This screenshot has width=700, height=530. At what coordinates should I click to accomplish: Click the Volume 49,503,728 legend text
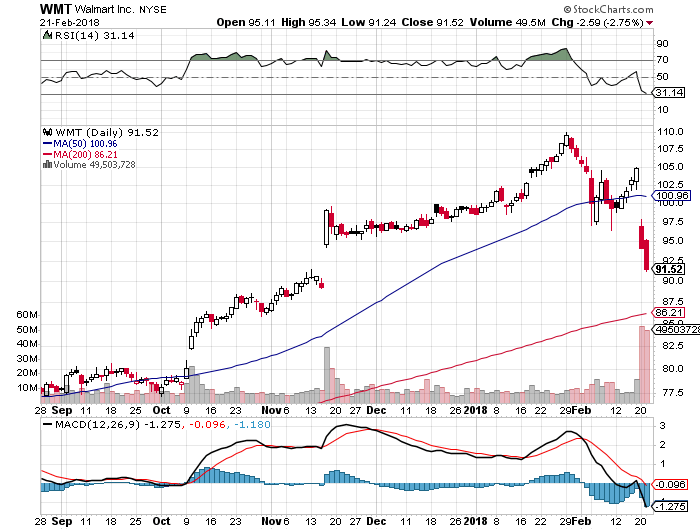click(94, 165)
